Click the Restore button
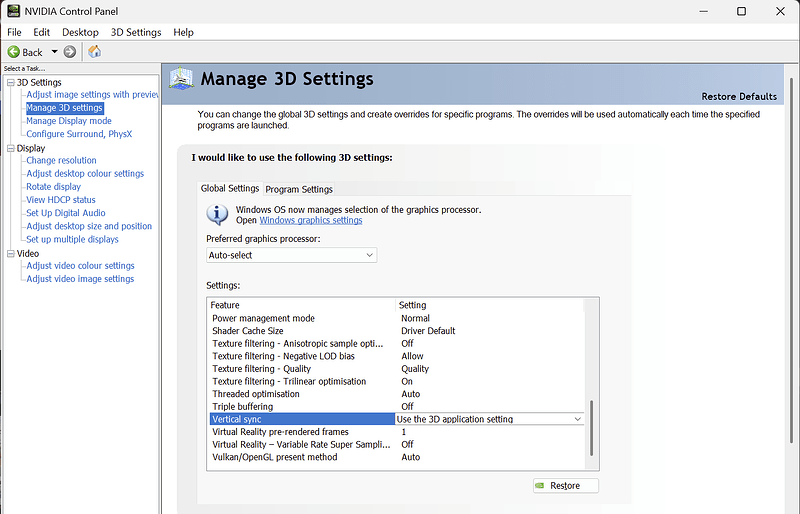800x514 pixels. coord(565,486)
